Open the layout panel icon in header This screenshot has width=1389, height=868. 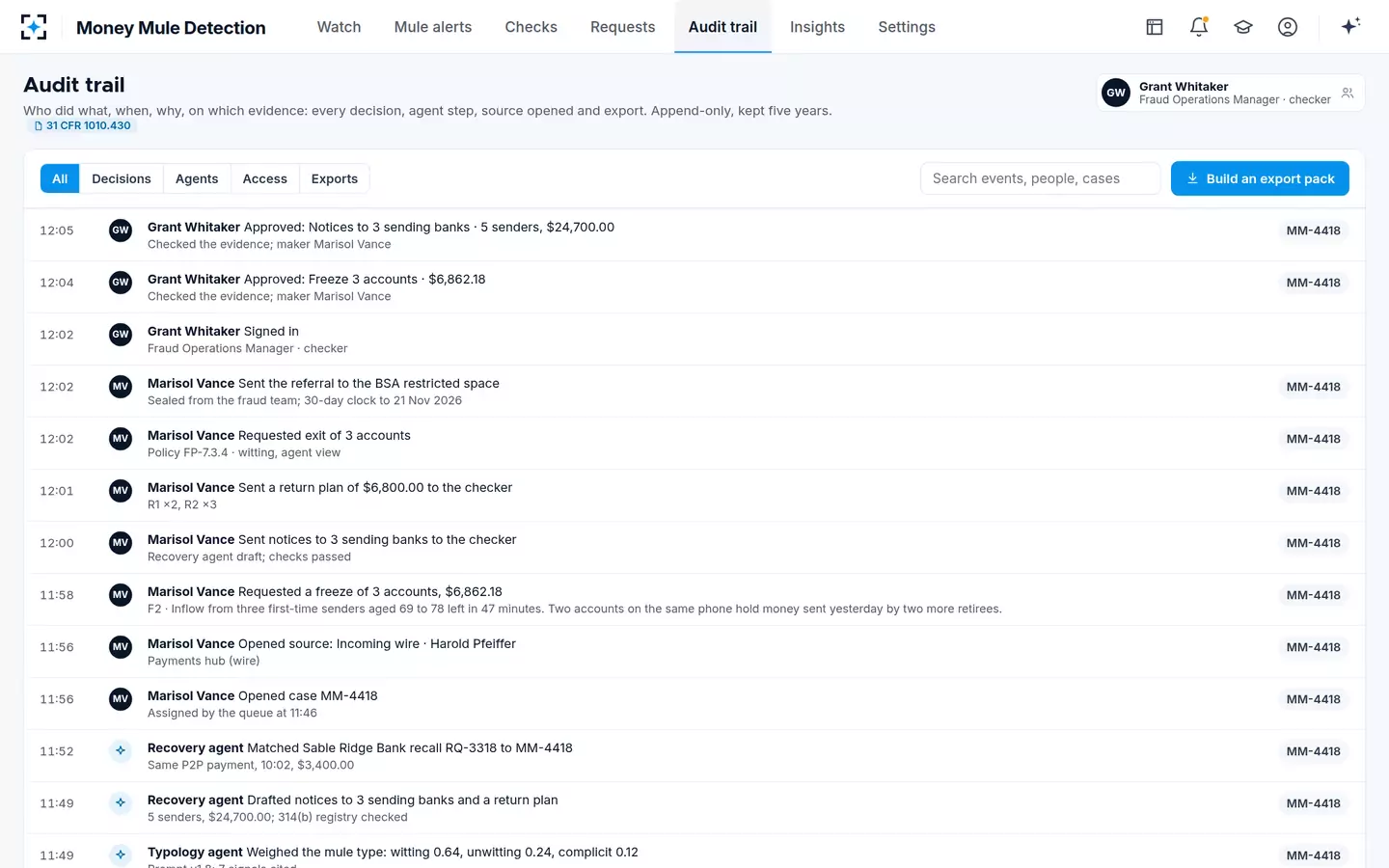coord(1155,27)
